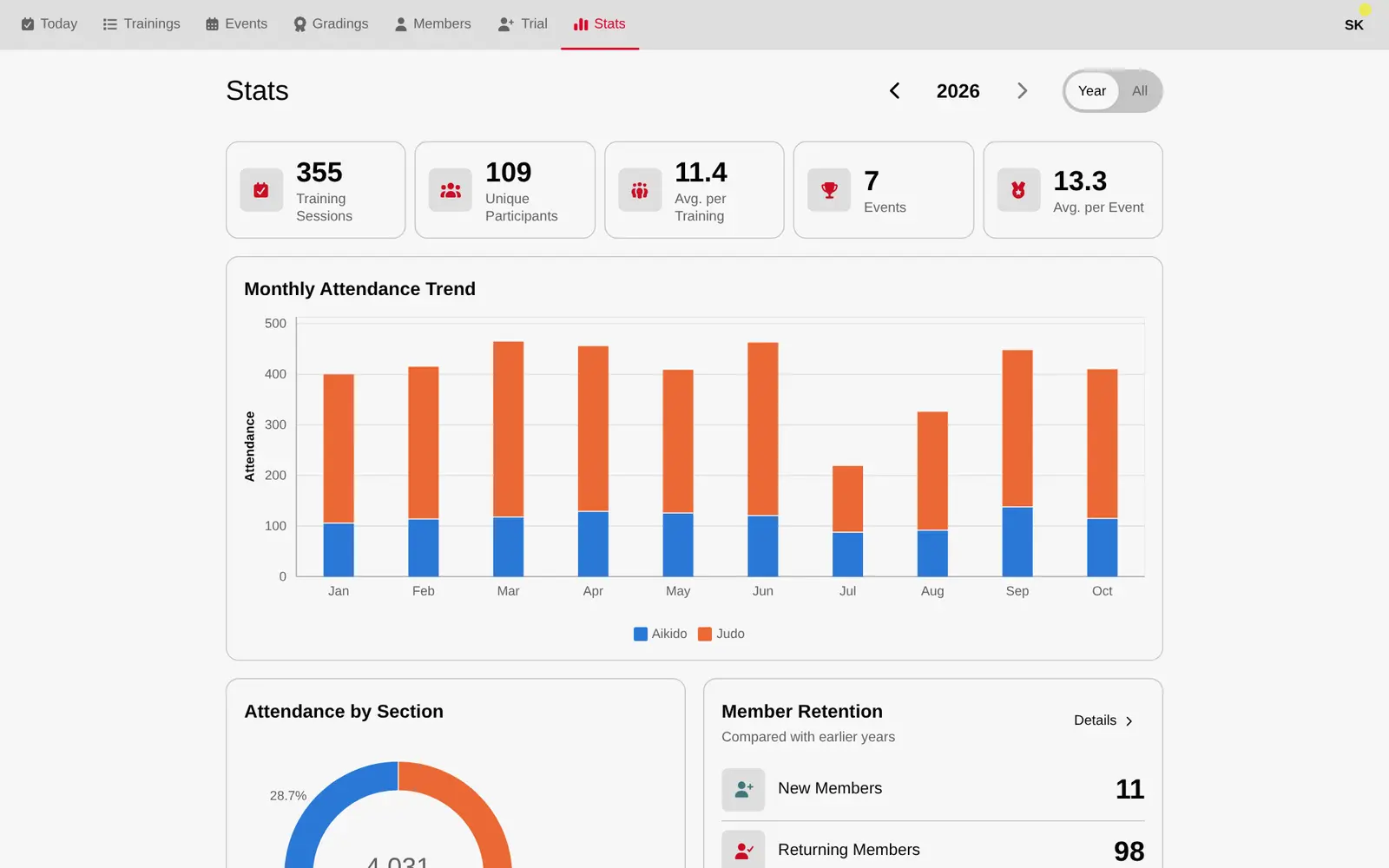Open the Members tab

pyautogui.click(x=432, y=24)
